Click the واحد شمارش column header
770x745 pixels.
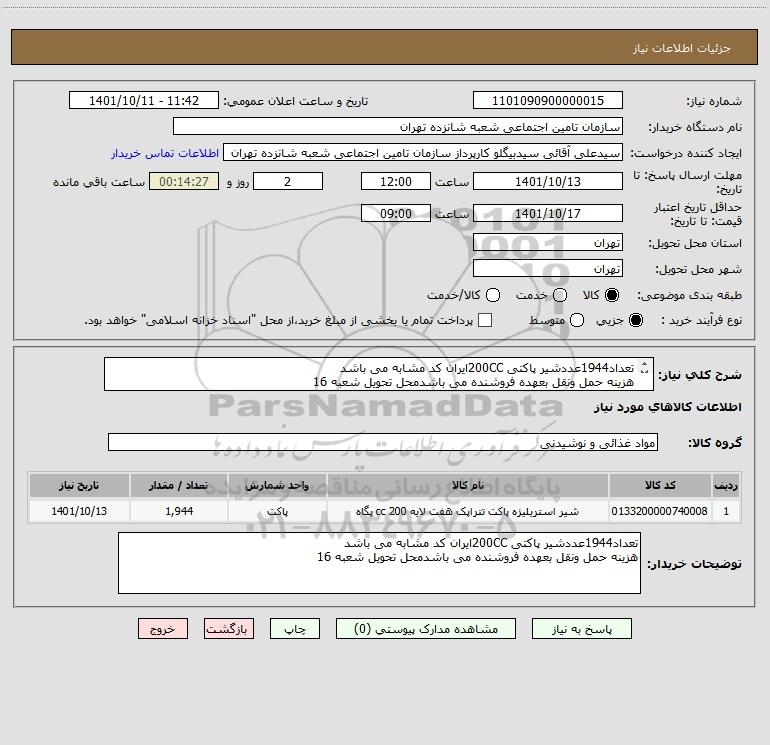pos(277,485)
